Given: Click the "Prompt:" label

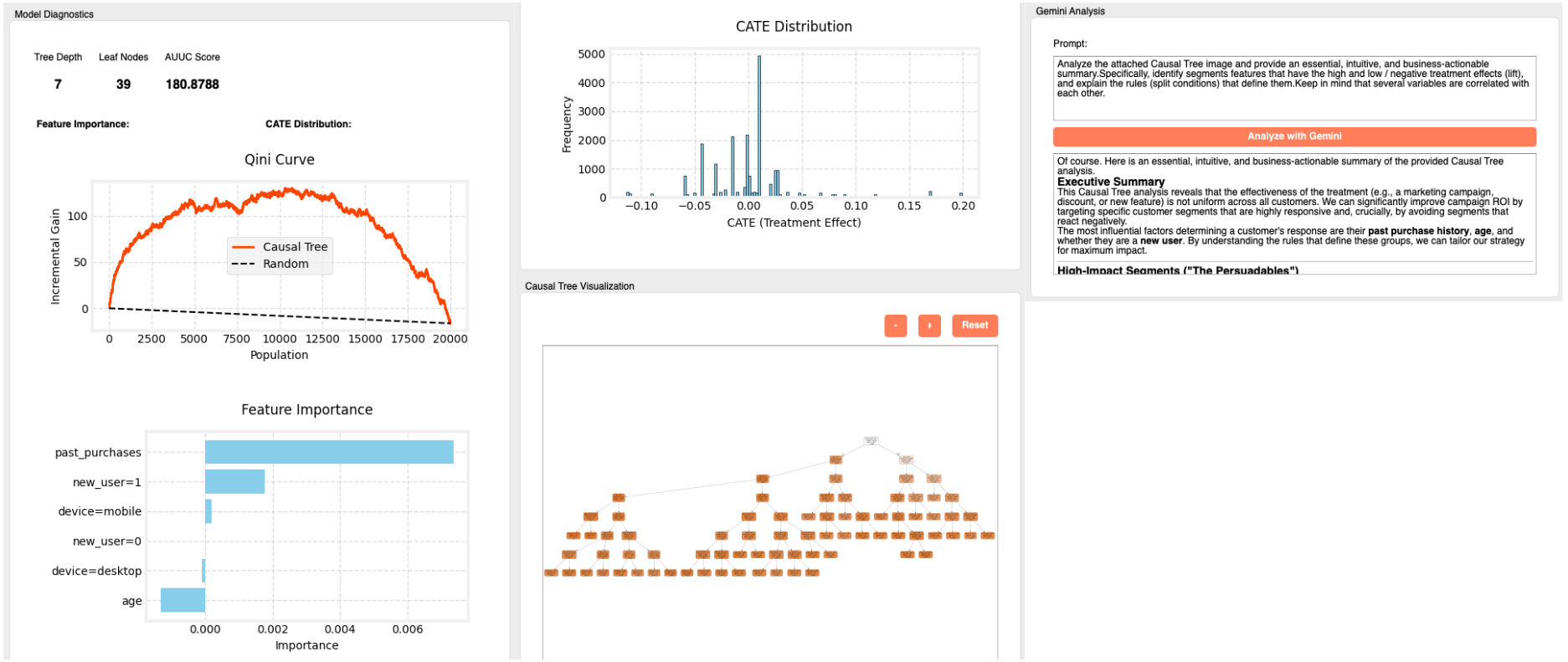Looking at the screenshot, I should pos(1070,44).
